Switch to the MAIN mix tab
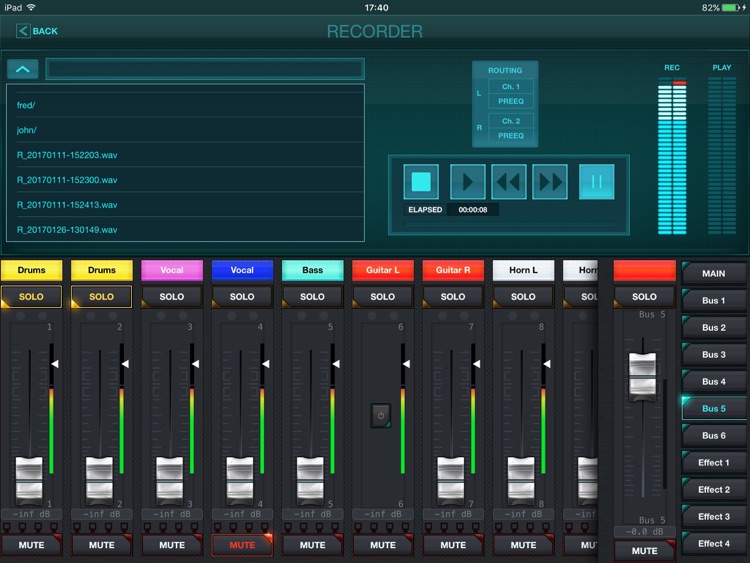This screenshot has width=750, height=563. click(x=714, y=273)
